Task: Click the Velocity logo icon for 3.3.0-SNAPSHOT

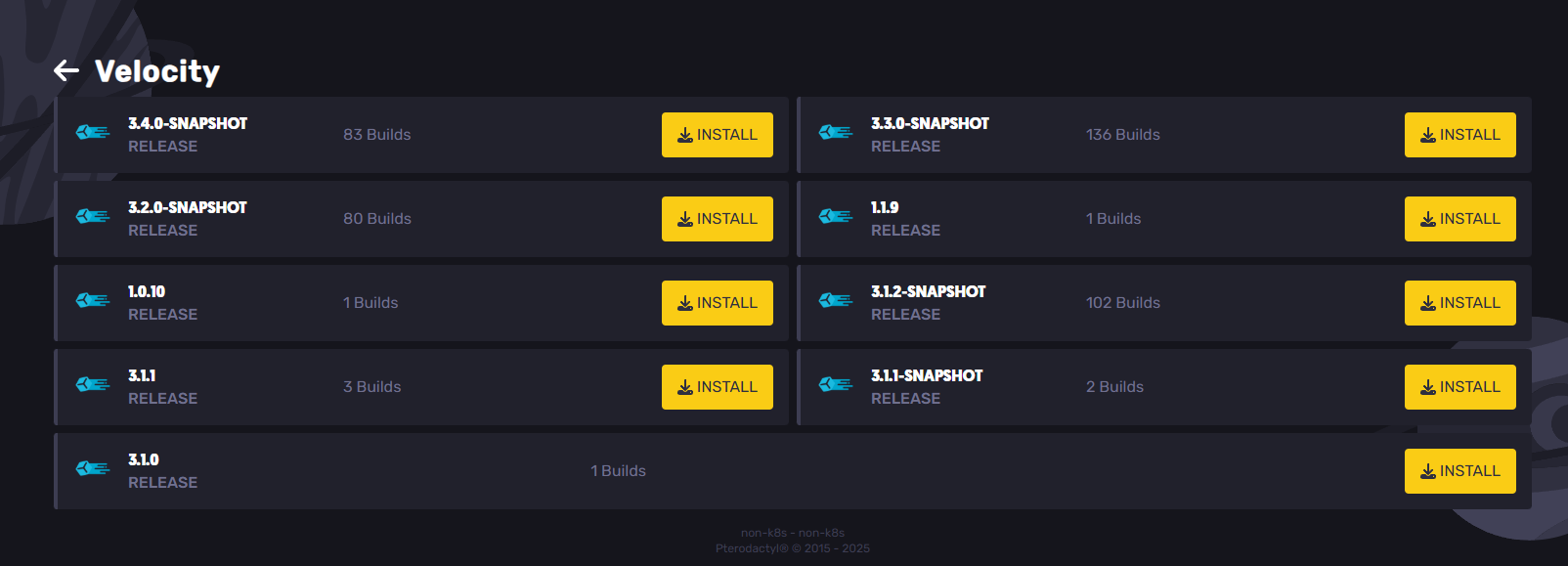Action: pos(836,132)
